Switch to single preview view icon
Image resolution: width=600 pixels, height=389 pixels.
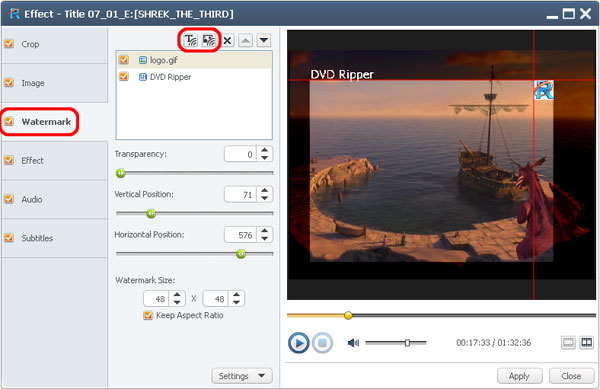point(568,342)
